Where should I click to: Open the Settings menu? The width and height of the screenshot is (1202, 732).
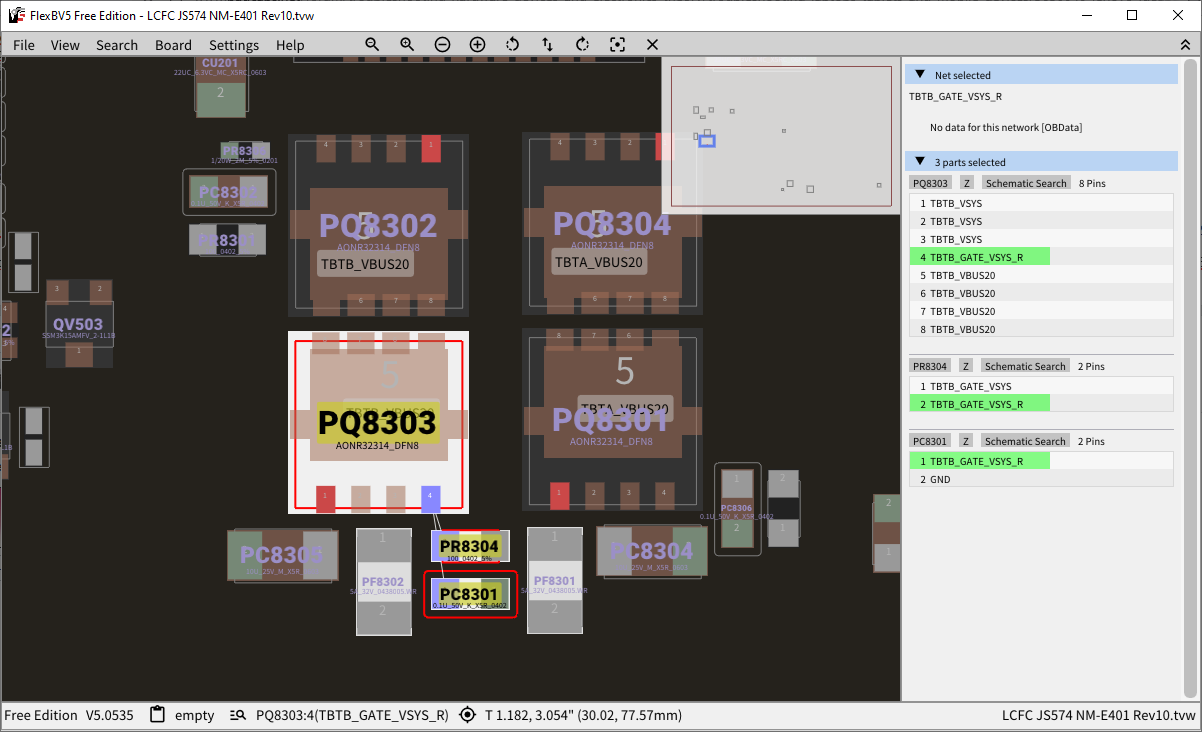(233, 45)
